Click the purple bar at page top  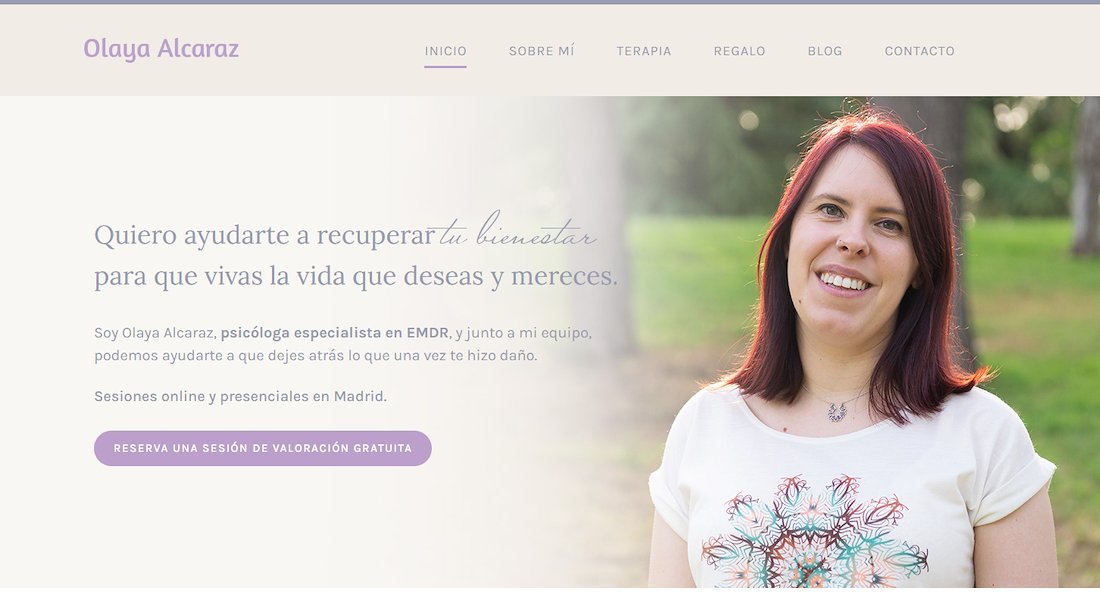click(550, 2)
